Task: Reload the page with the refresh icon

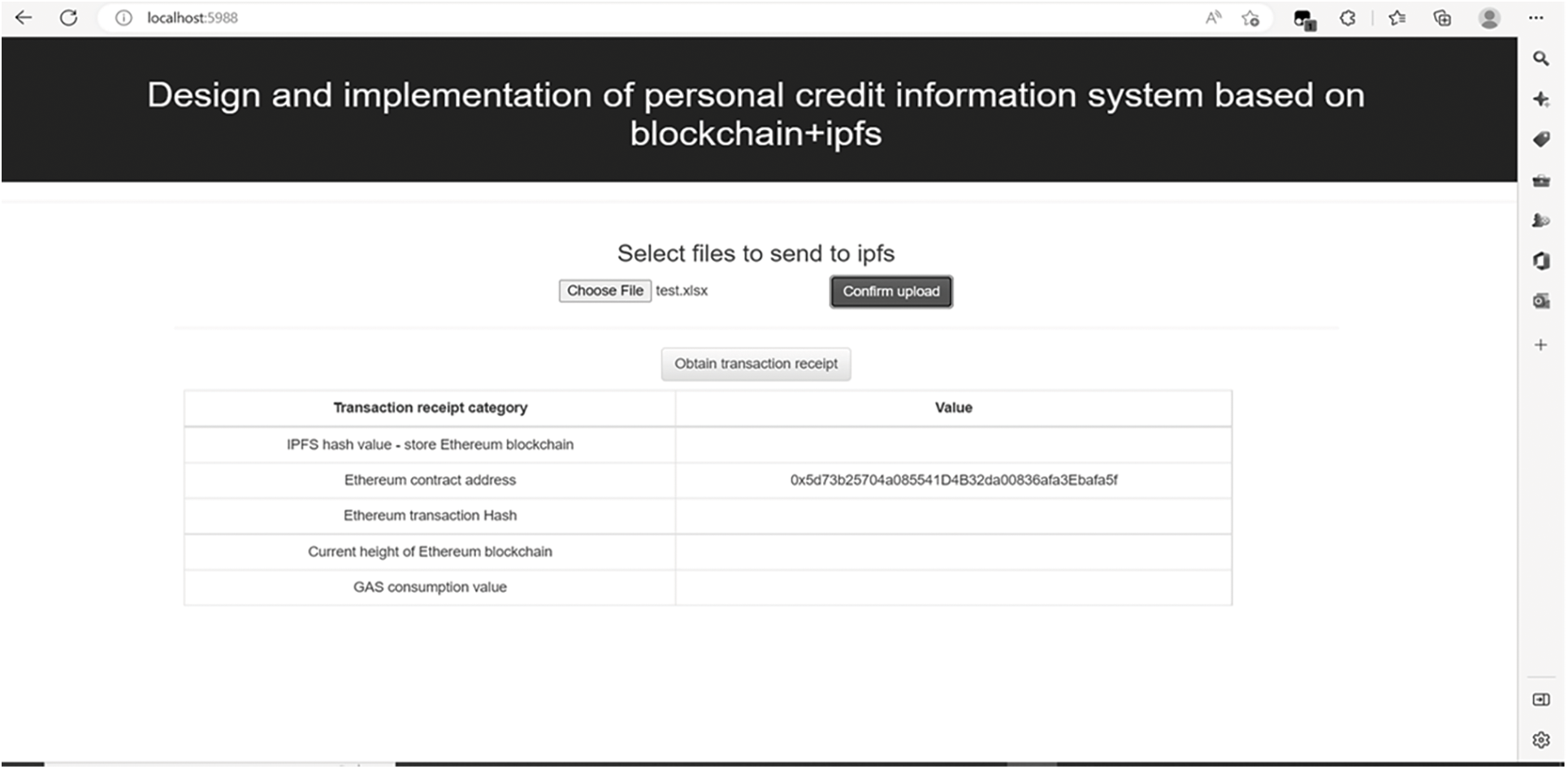Action: [69, 17]
